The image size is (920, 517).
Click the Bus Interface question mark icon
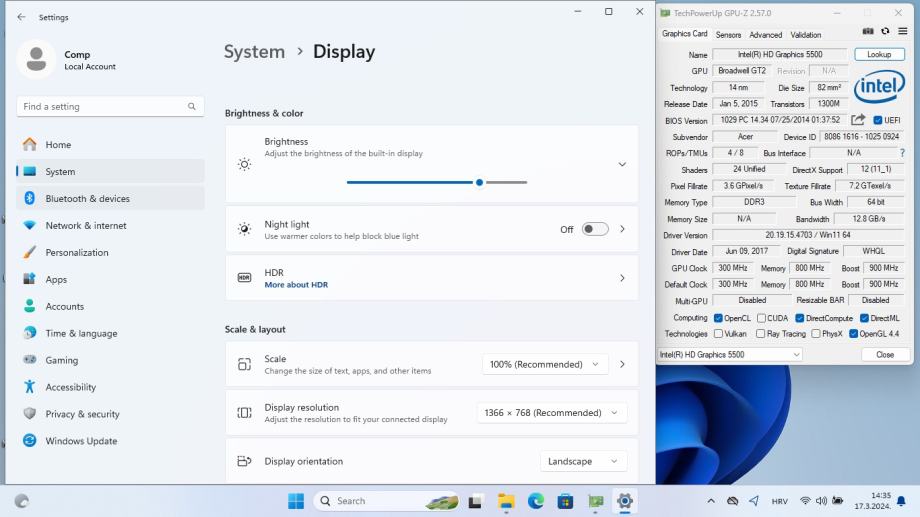pos(902,153)
